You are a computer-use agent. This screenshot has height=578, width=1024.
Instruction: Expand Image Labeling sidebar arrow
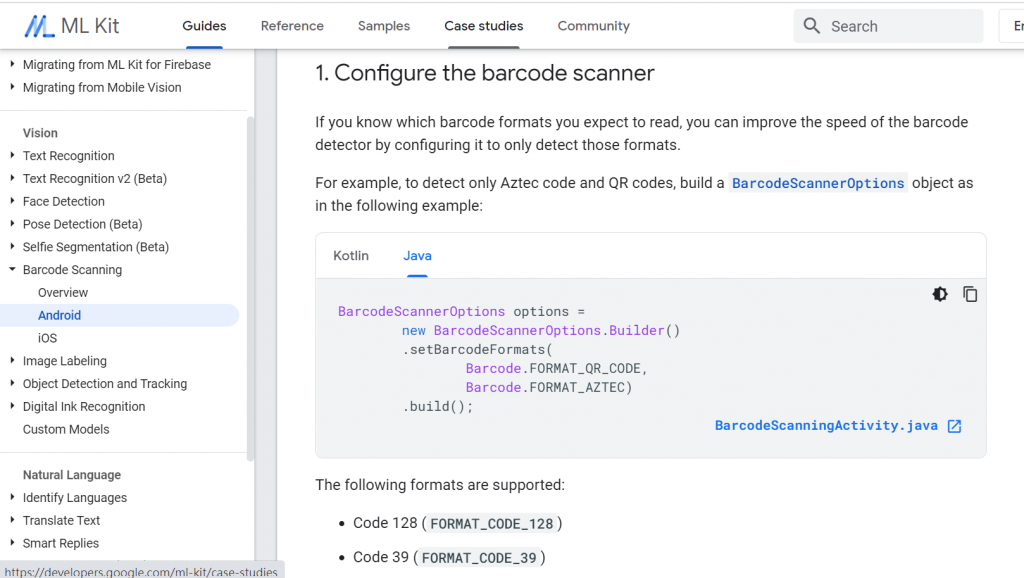[12, 361]
